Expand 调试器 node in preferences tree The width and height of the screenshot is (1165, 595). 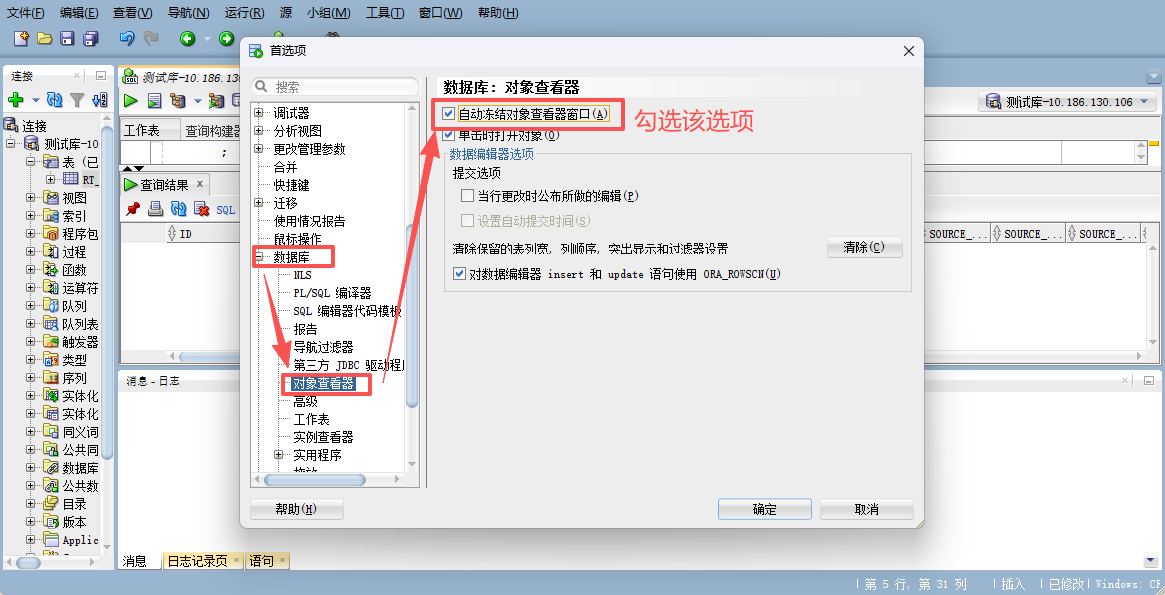point(259,113)
